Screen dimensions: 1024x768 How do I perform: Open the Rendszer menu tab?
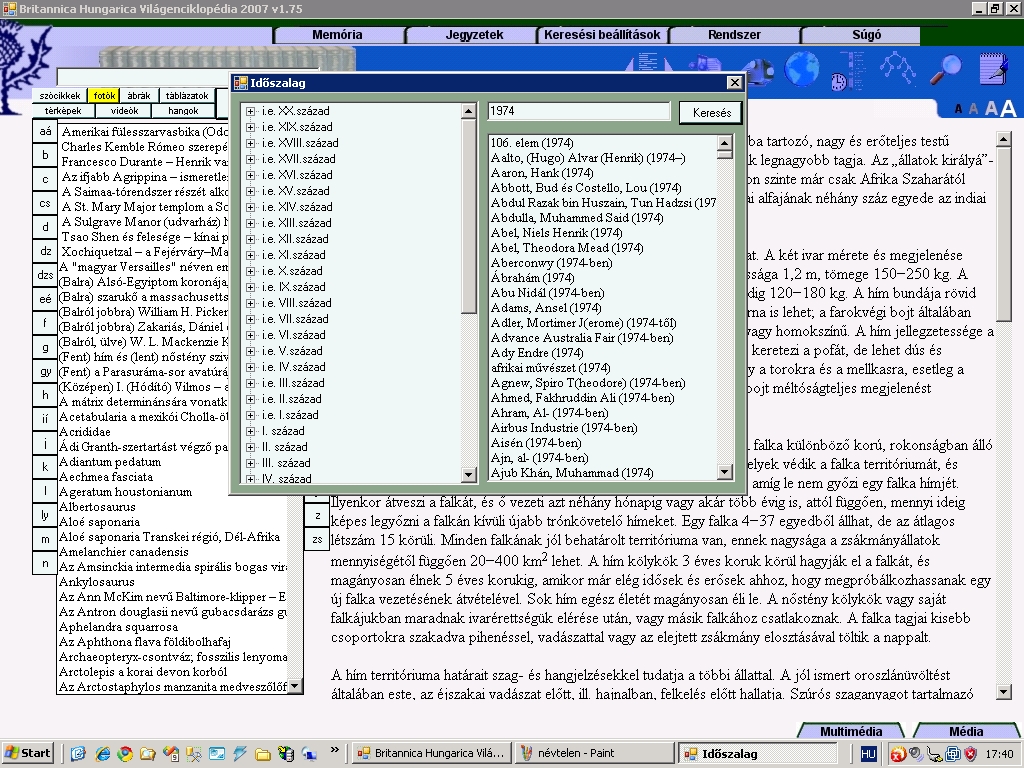pyautogui.click(x=734, y=35)
